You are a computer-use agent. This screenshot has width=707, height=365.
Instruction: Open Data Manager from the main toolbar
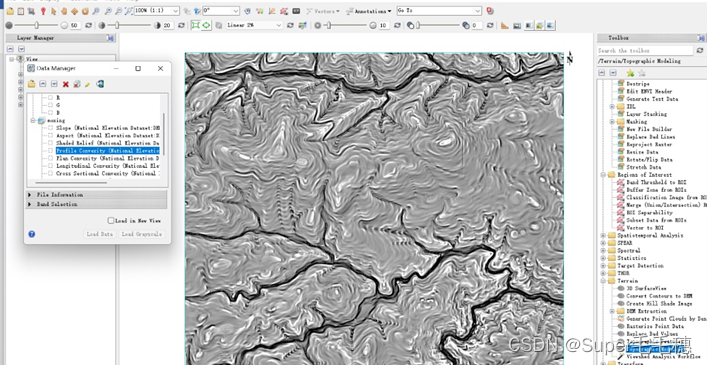[x=21, y=11]
